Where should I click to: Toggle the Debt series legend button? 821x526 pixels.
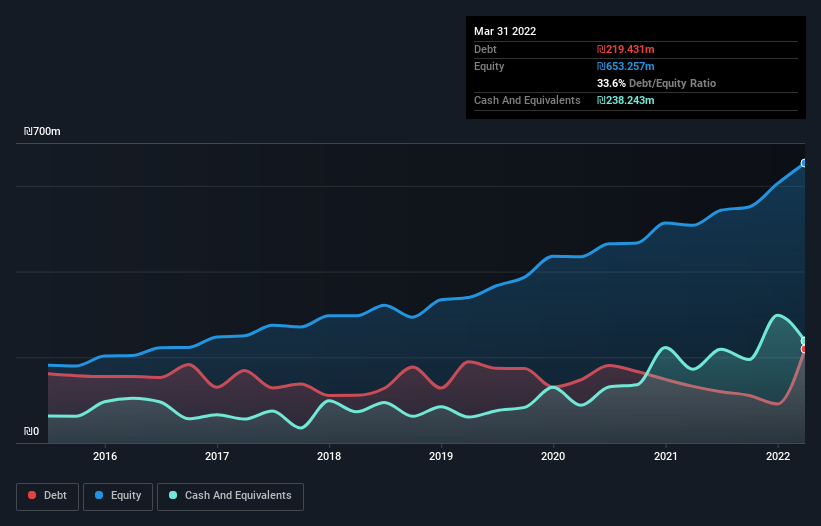pos(48,496)
